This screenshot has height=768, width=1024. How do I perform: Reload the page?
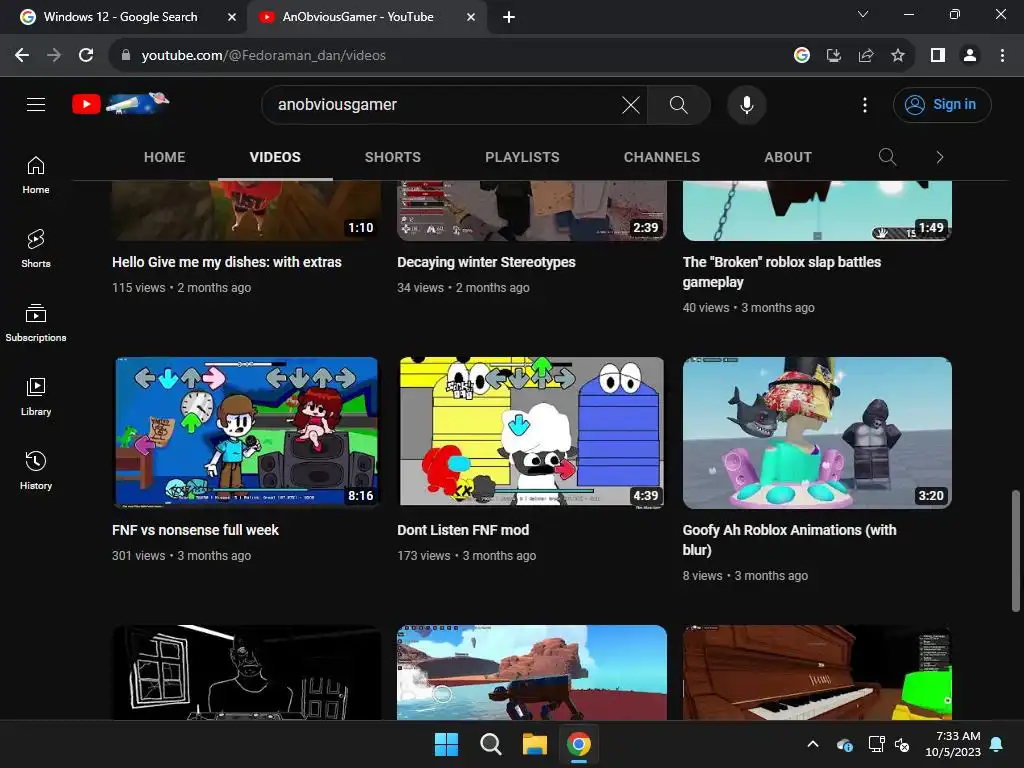coord(86,56)
